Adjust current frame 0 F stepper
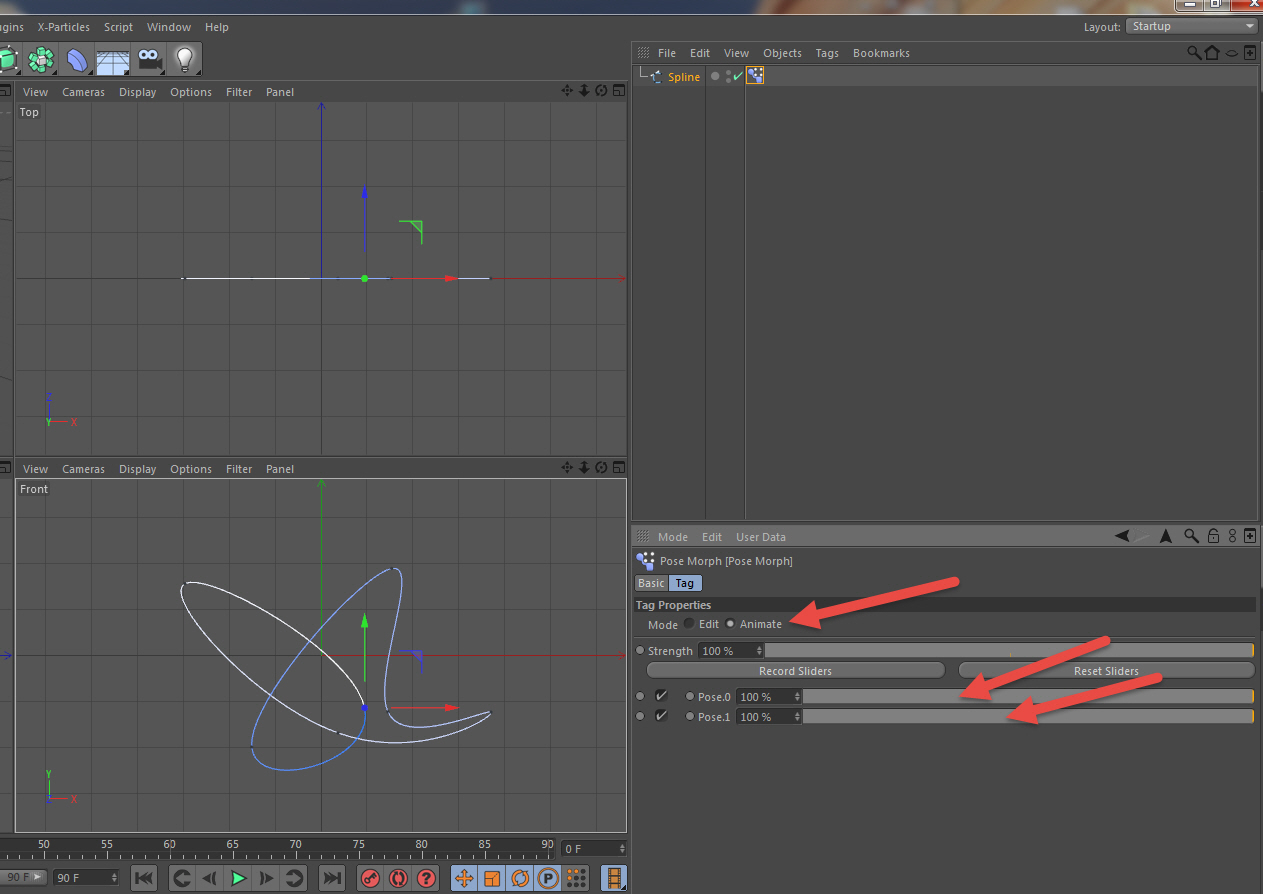The height and width of the screenshot is (894, 1263). coord(621,848)
